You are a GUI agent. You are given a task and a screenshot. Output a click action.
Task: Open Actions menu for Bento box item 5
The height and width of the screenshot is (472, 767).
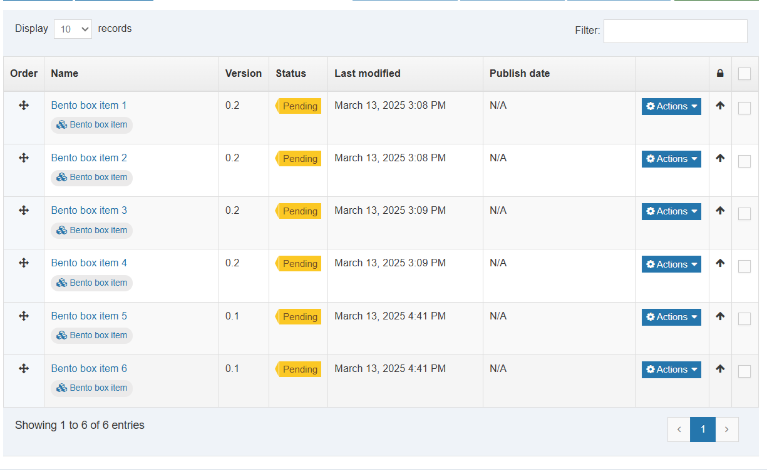point(671,317)
